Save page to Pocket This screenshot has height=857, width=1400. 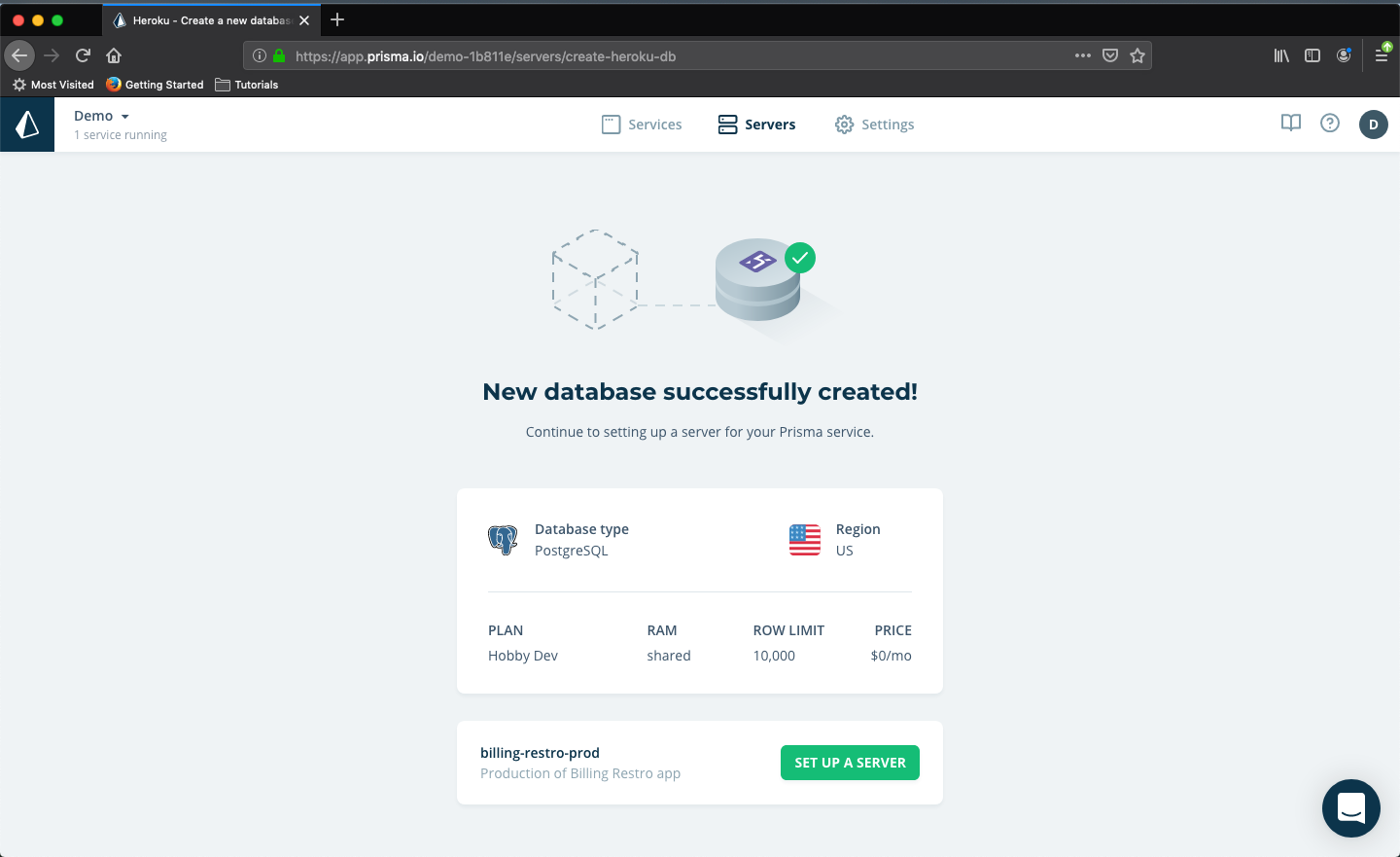[1110, 55]
